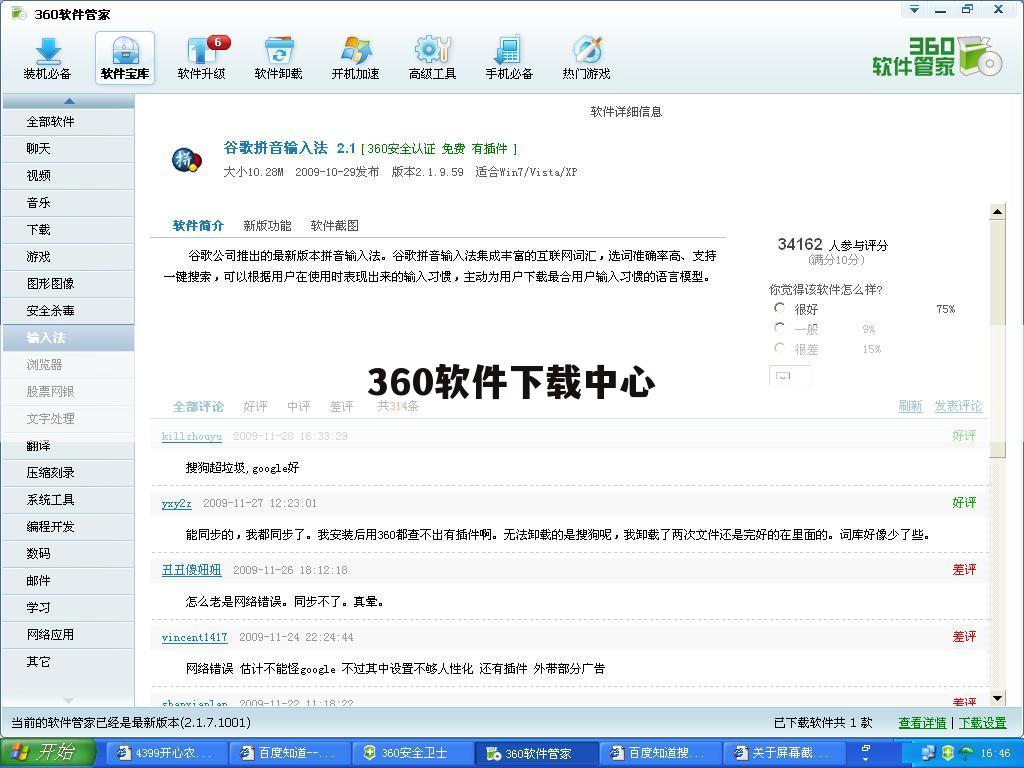Select the 一般 rating radio button
This screenshot has height=768, width=1024.
[779, 327]
